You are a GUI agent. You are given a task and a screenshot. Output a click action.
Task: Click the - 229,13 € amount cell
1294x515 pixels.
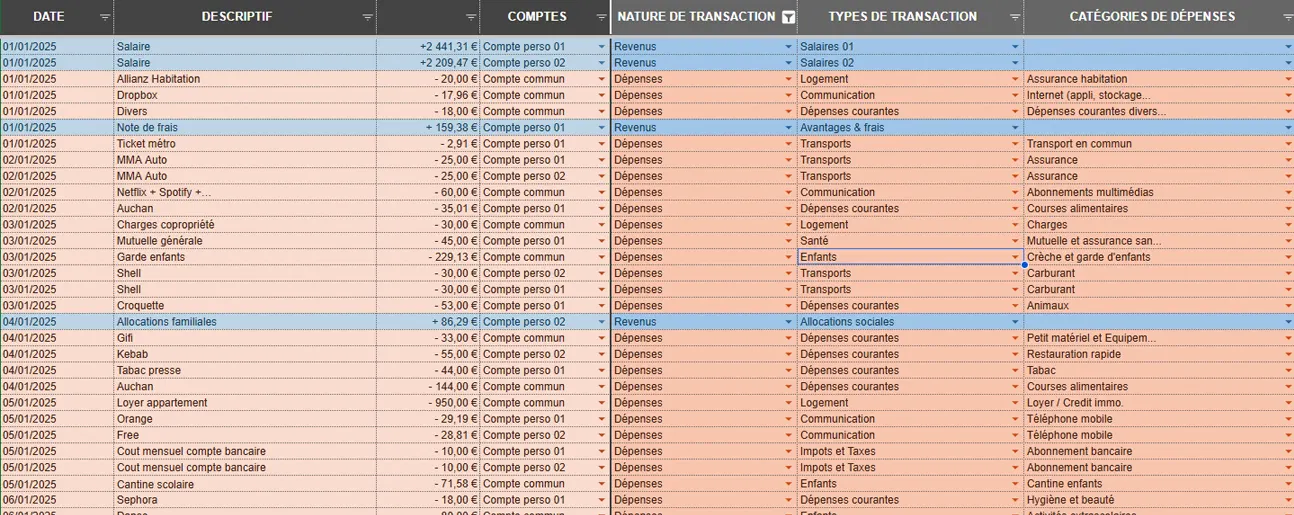(x=428, y=257)
